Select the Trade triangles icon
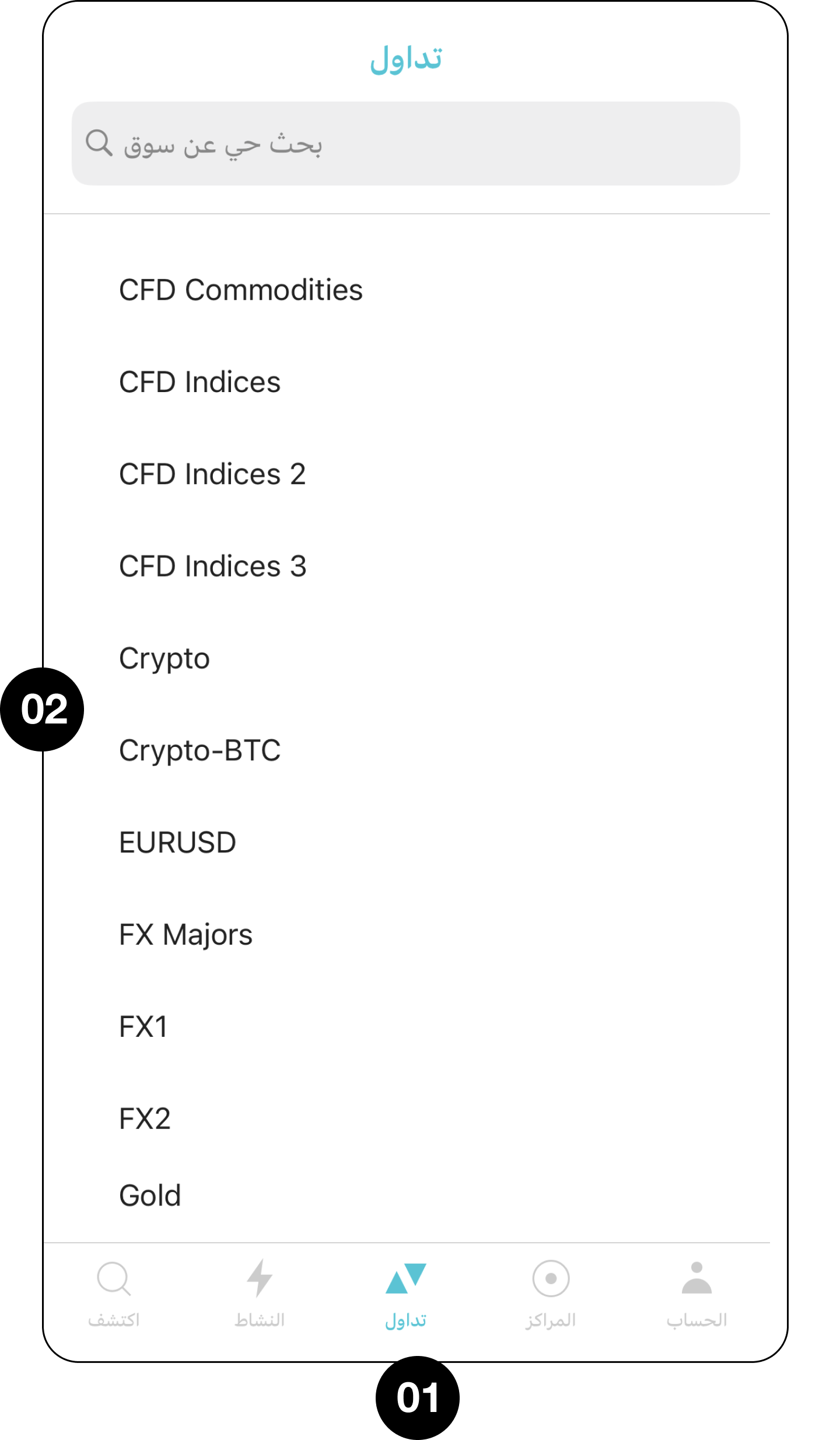 (x=406, y=1278)
